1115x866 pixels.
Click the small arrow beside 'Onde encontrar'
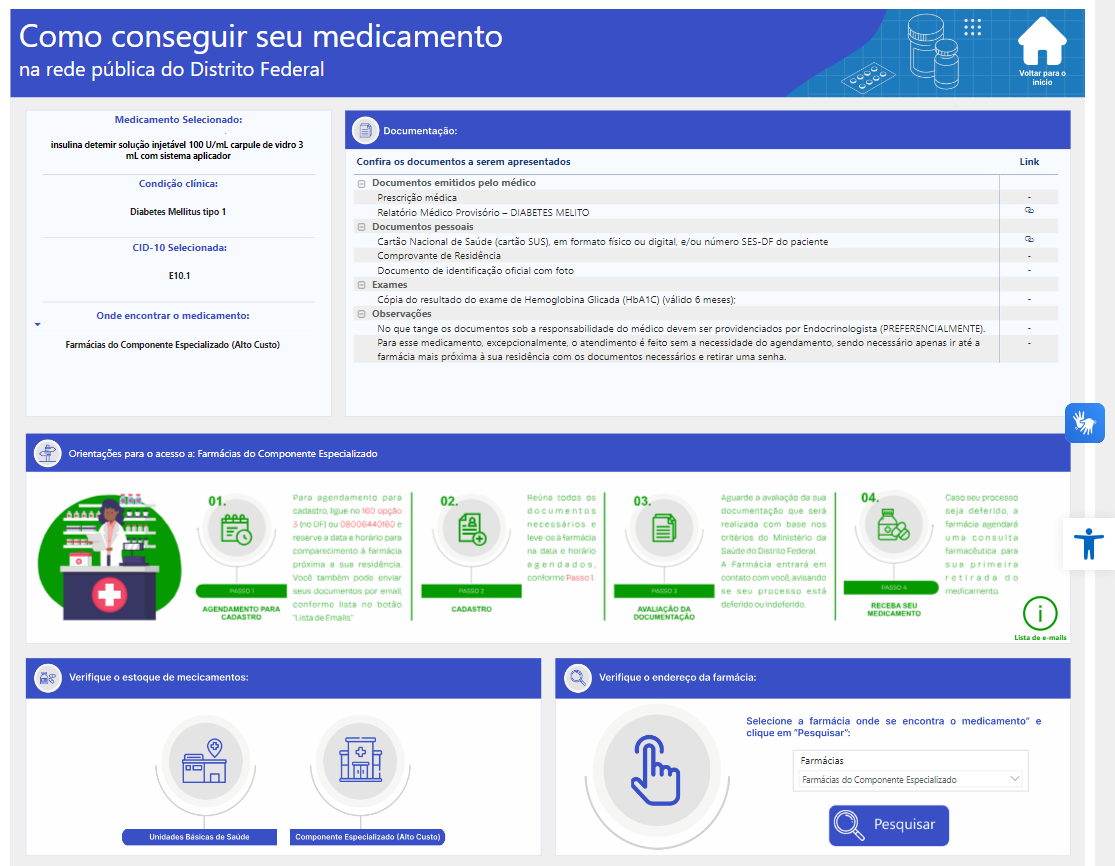click(38, 324)
